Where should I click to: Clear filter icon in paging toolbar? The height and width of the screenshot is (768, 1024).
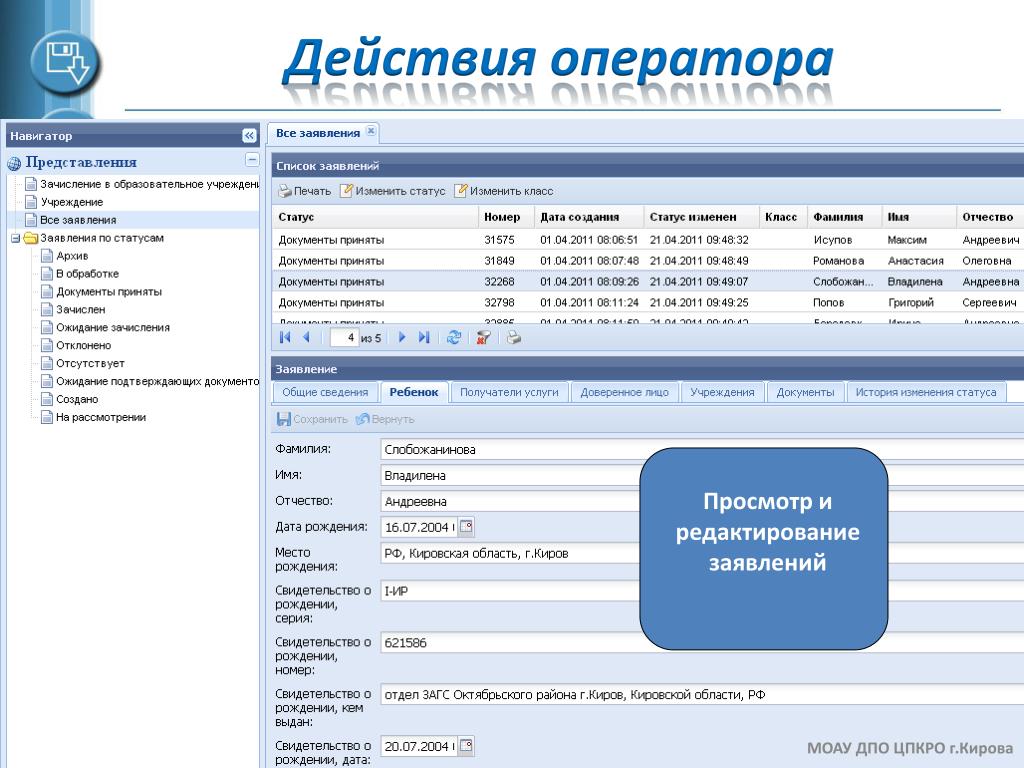coord(483,337)
